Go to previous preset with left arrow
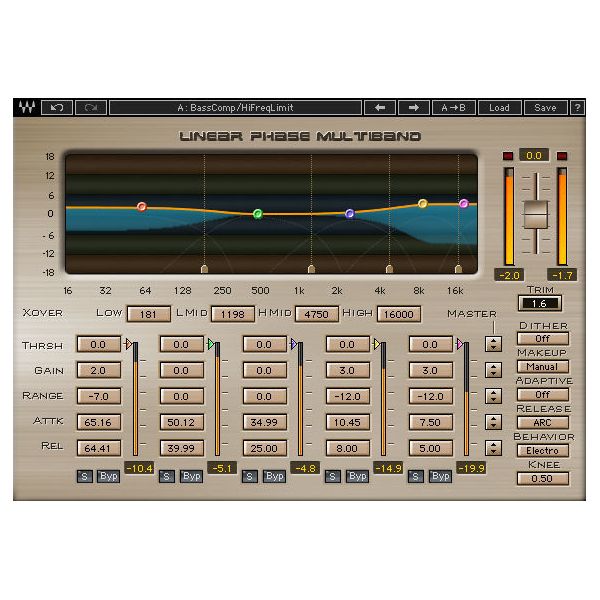The height and width of the screenshot is (600, 600). 380,108
